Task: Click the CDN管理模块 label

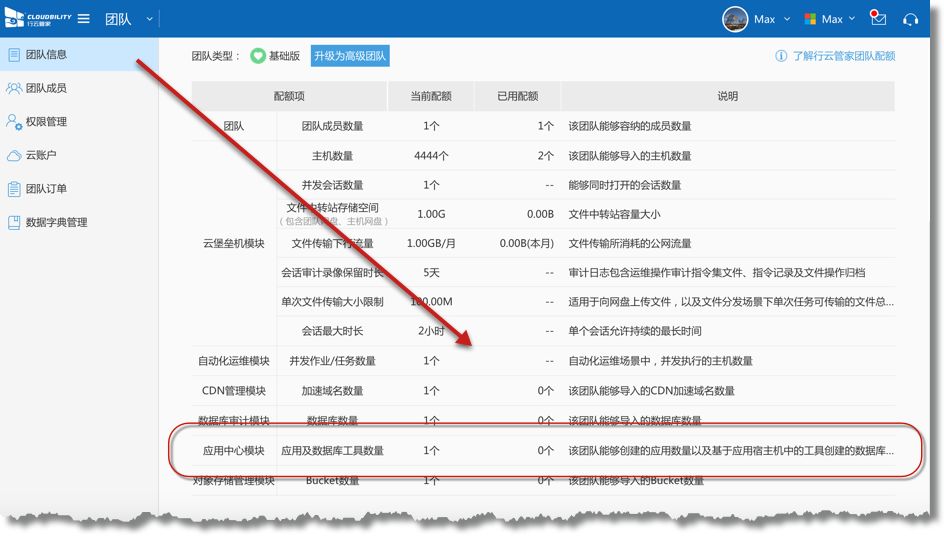Action: click(x=234, y=391)
